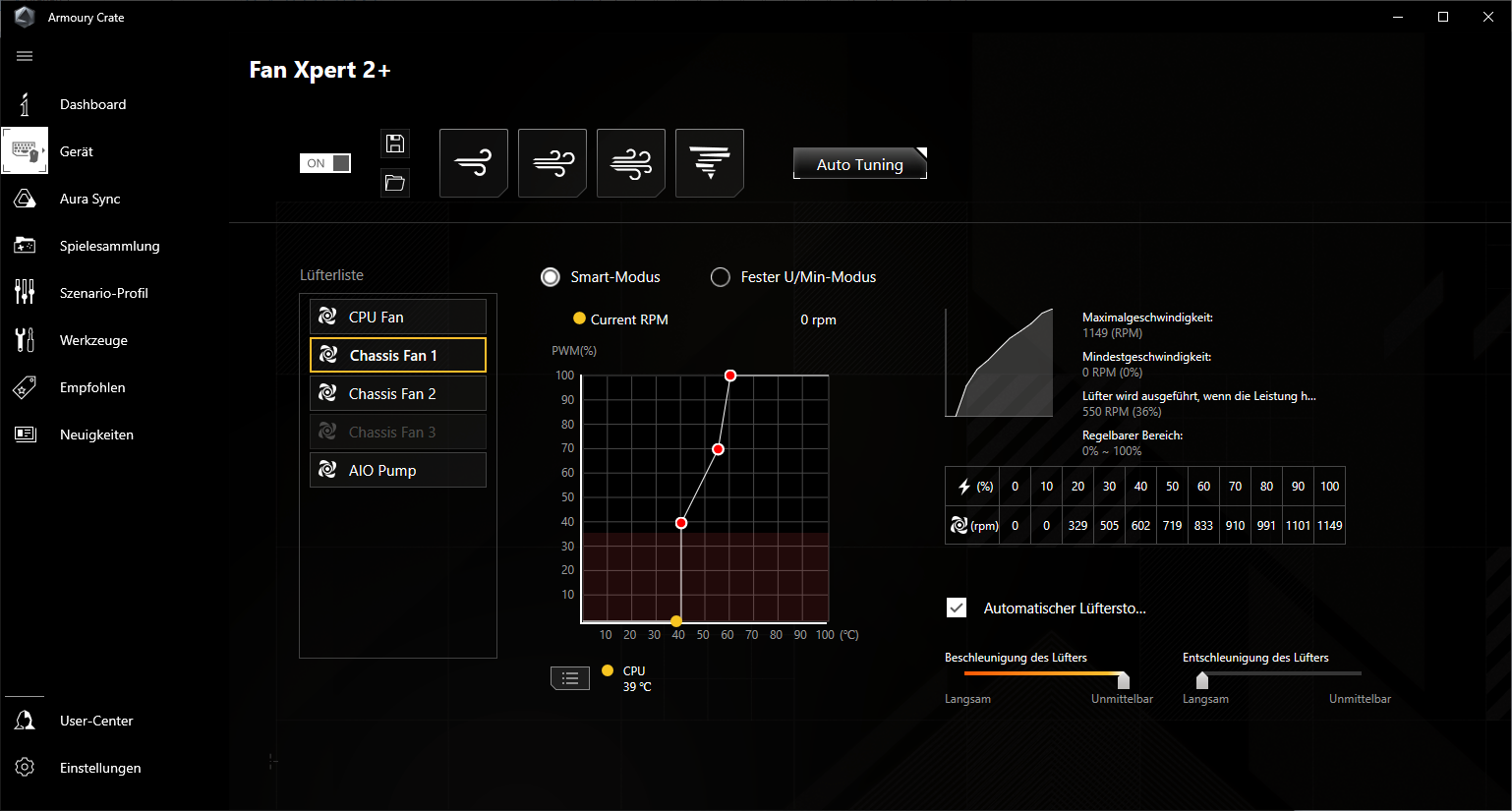
Task: Select the Turbo fan mode preset
Action: tap(631, 163)
